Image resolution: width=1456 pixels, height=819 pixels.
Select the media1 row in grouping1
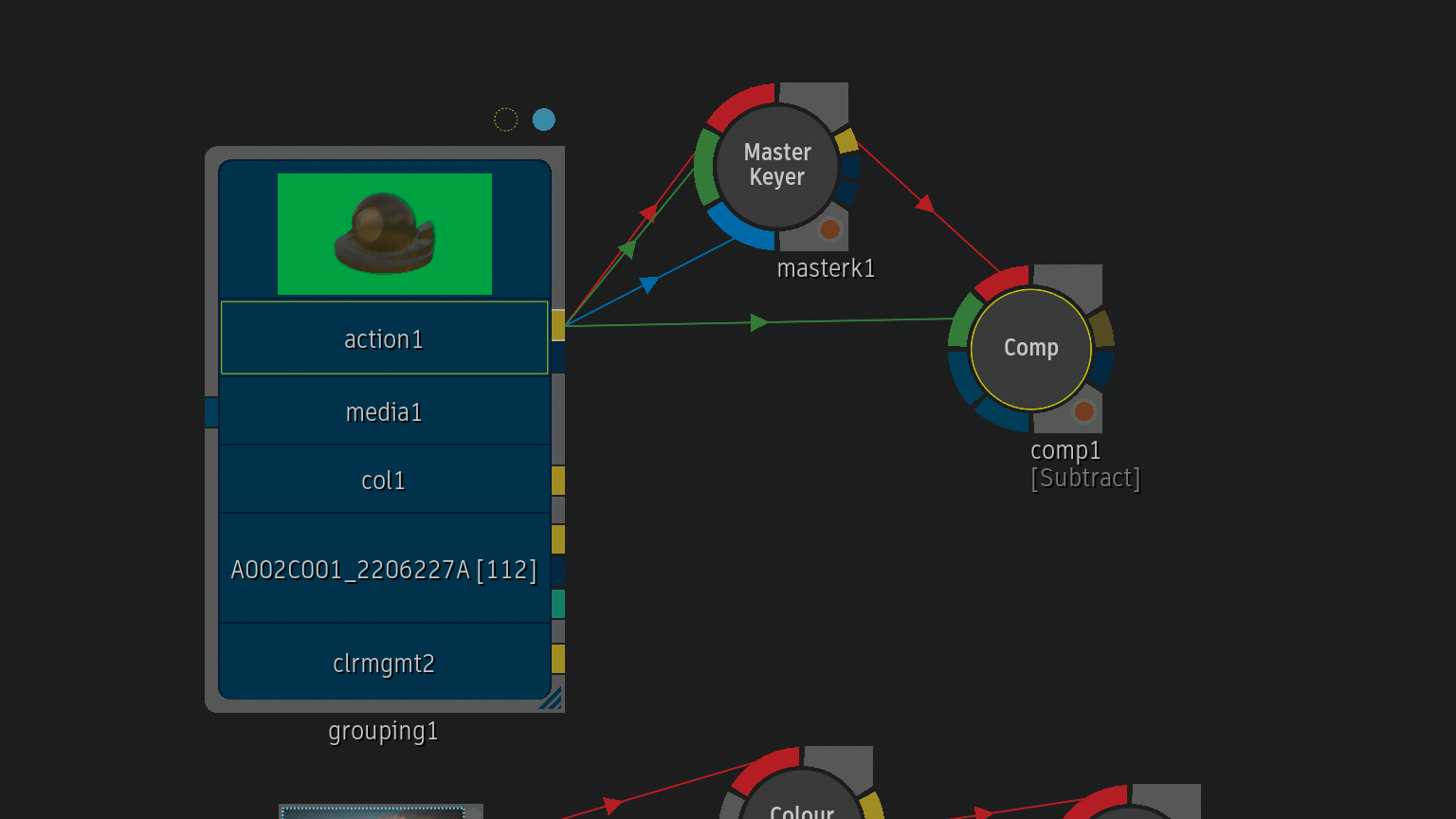pos(385,411)
